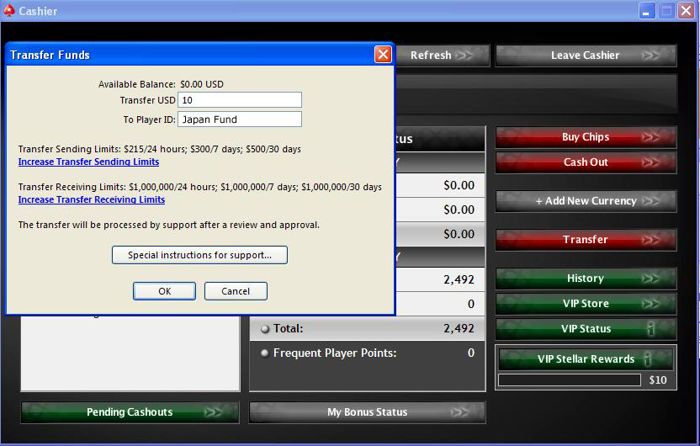Click the bullet beside Frequent Player Points
The image size is (700, 446).
click(x=264, y=353)
